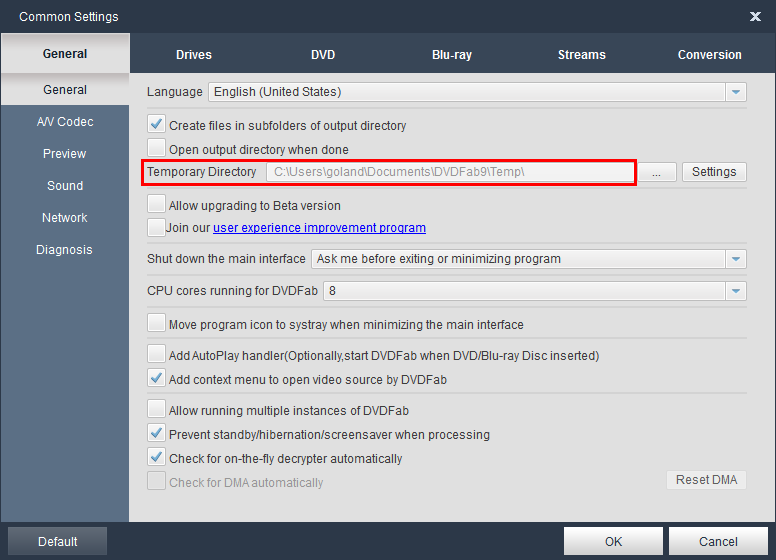The image size is (776, 560).
Task: Open the Diagnosis sidebar section
Action: (65, 250)
